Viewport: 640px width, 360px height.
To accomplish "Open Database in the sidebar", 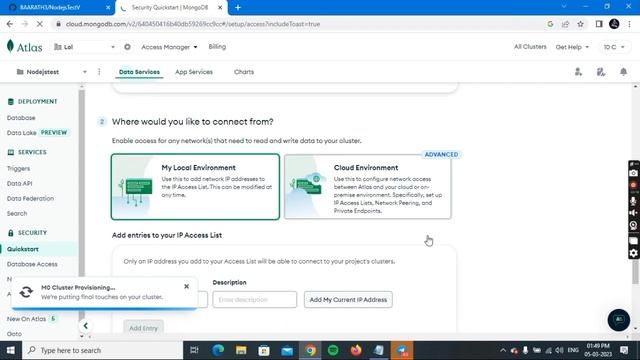I will point(21,118).
